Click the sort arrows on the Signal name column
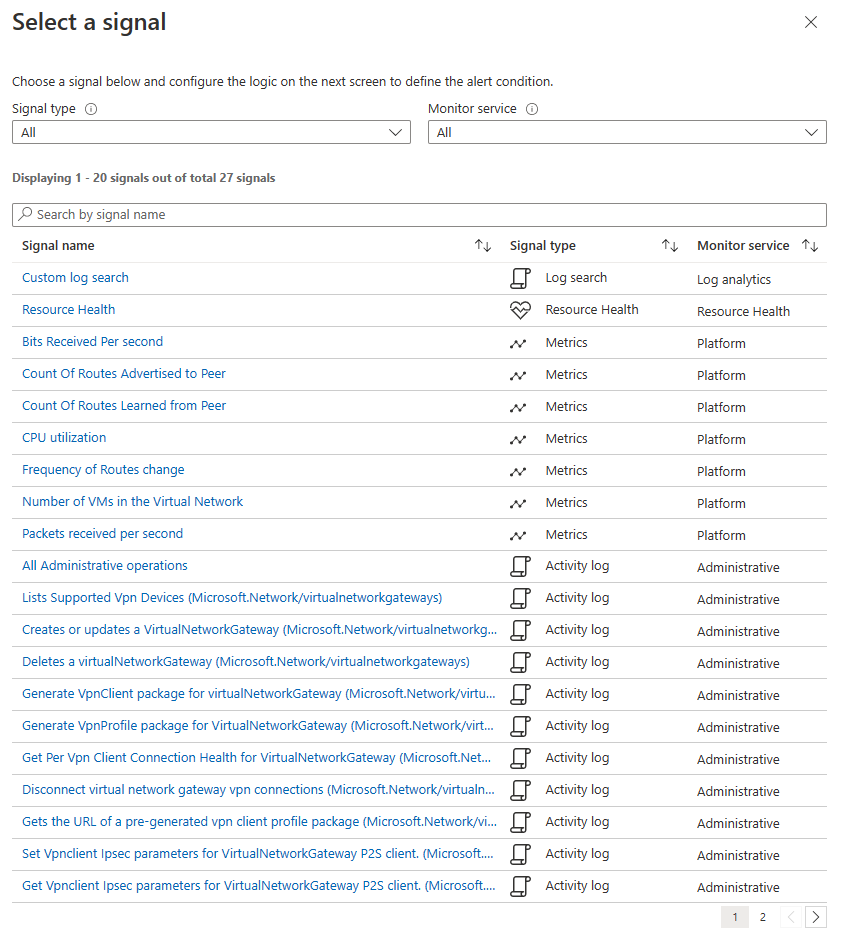 [x=483, y=245]
